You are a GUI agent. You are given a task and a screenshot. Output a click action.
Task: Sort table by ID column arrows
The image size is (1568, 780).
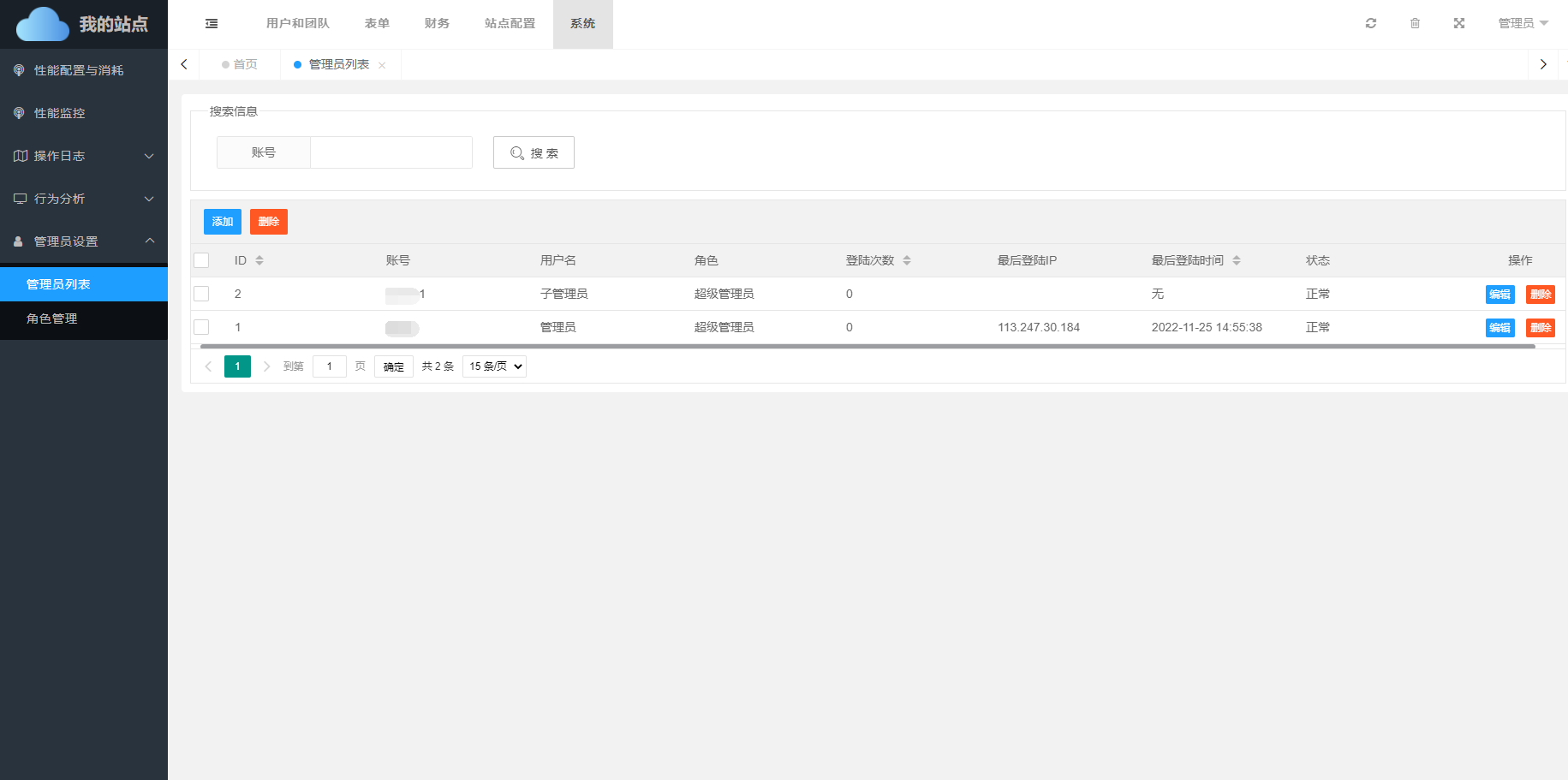click(259, 260)
